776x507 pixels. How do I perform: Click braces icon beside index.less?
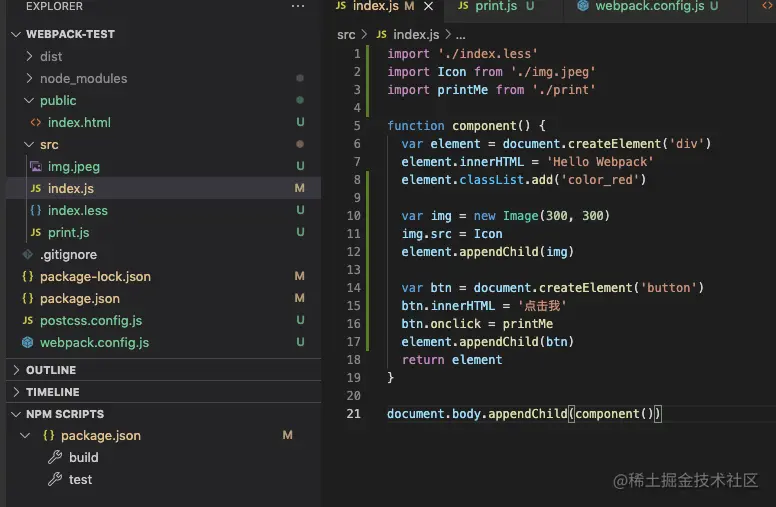coord(36,210)
